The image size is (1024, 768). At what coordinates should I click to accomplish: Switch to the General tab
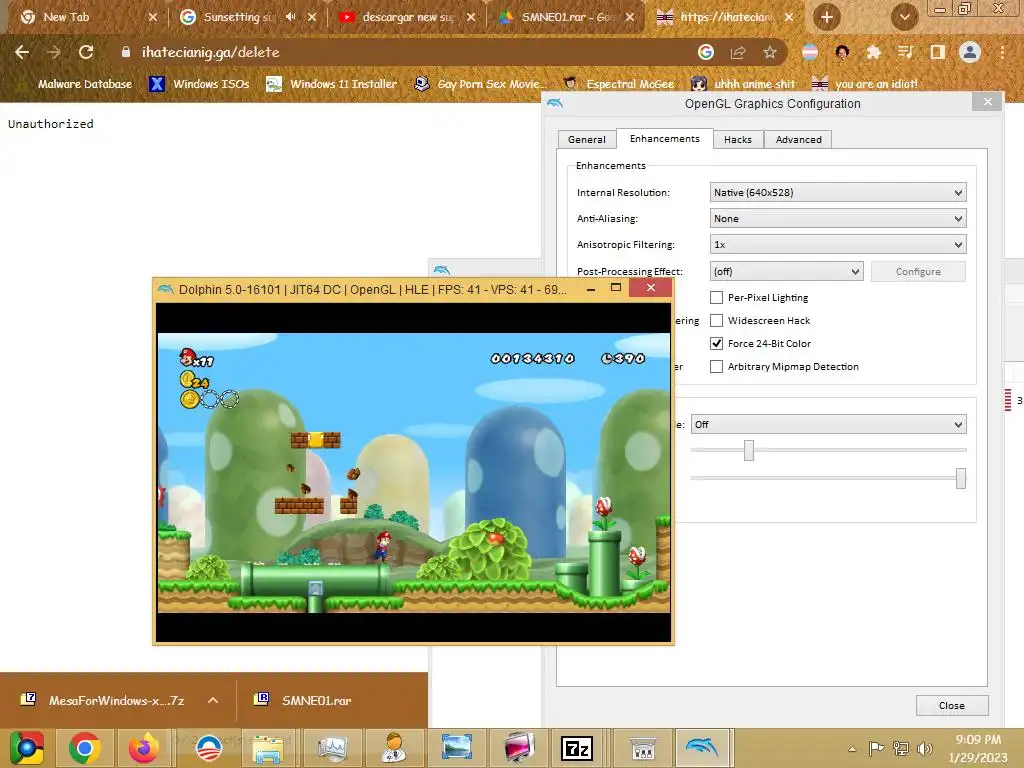tap(586, 140)
